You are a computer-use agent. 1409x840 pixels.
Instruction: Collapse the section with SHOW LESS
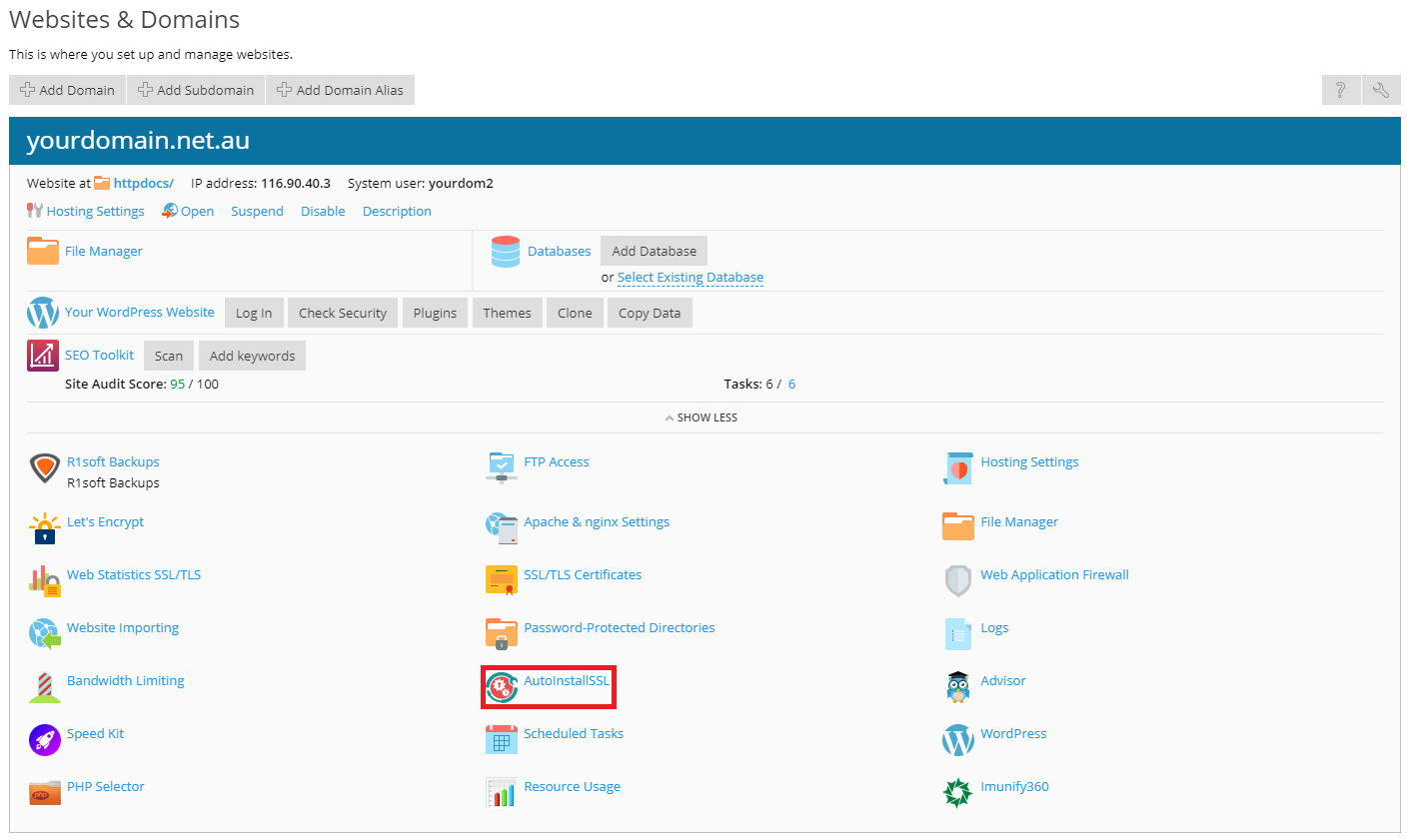click(702, 418)
